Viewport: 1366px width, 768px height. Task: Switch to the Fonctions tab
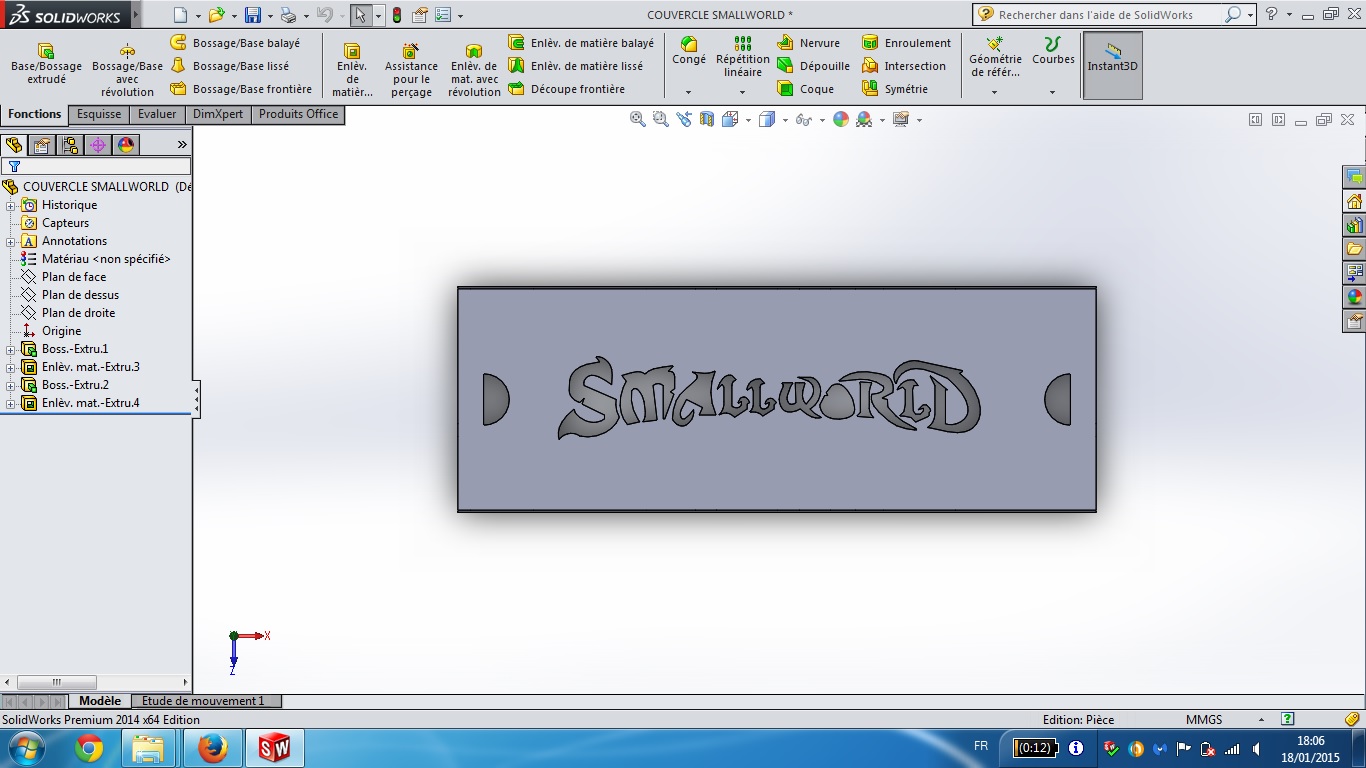click(35, 114)
